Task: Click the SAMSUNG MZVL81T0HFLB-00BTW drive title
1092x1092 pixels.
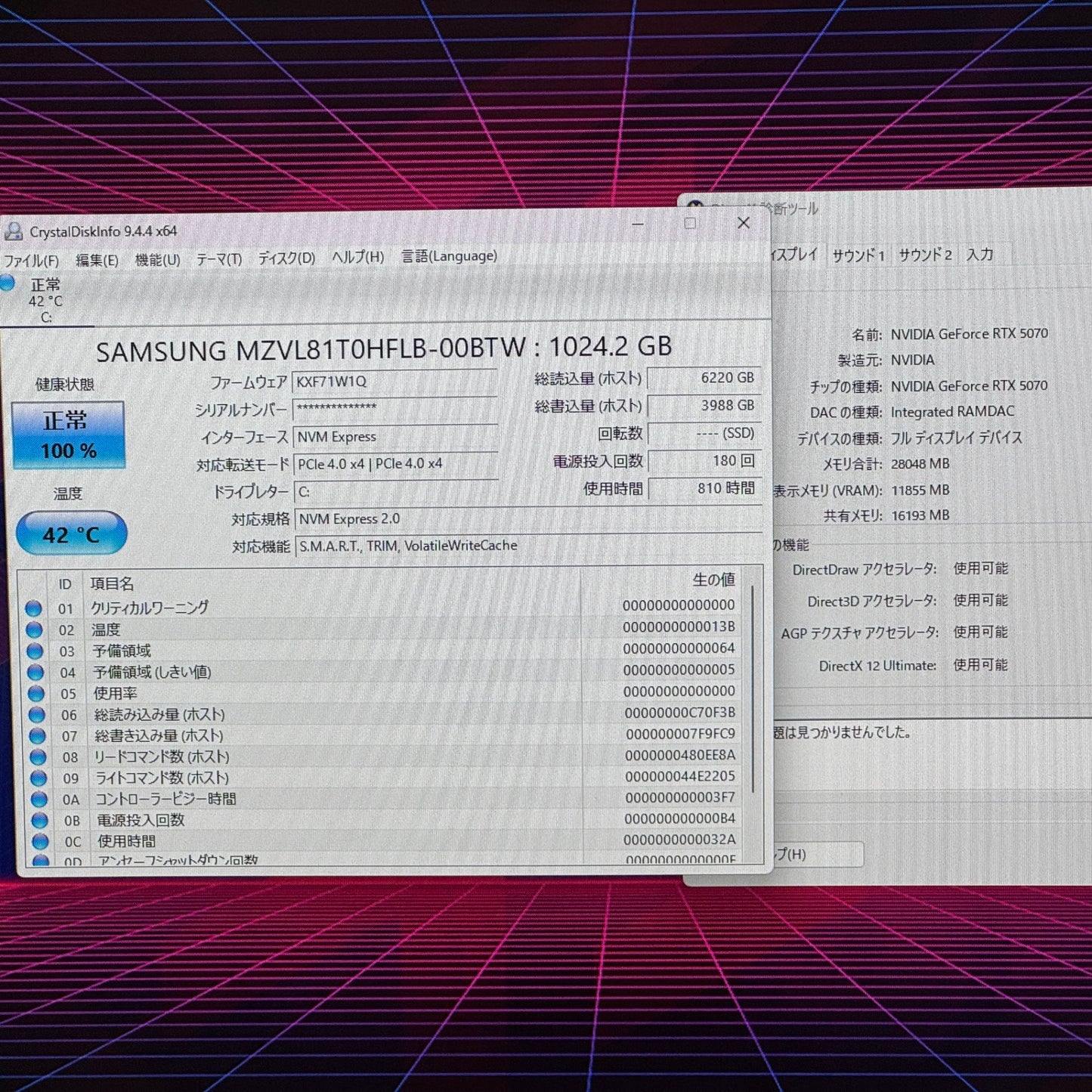Action: [384, 348]
